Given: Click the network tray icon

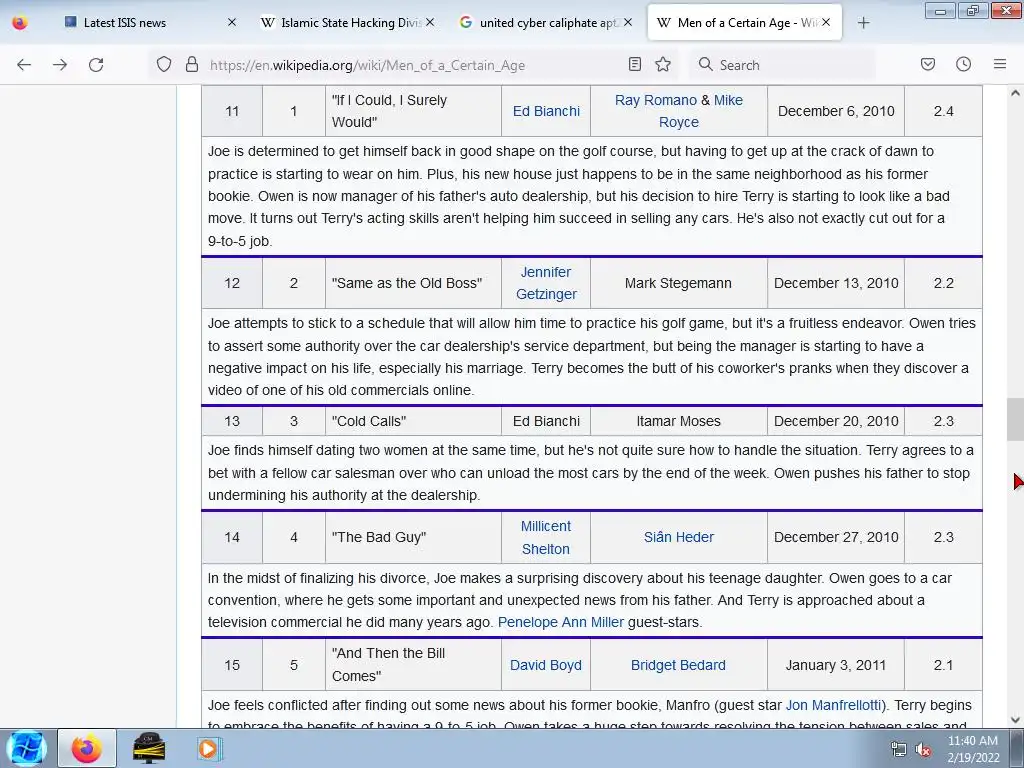Looking at the screenshot, I should point(899,750).
